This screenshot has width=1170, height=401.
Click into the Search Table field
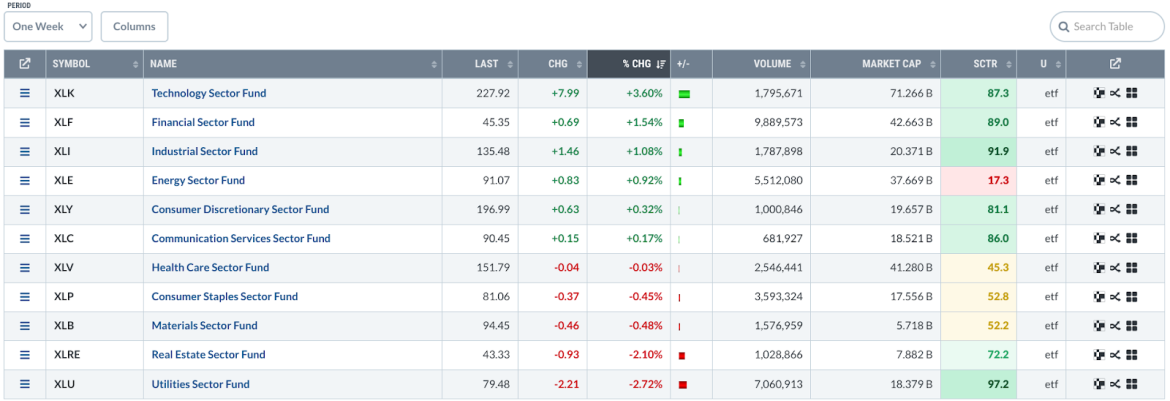(x=1108, y=26)
